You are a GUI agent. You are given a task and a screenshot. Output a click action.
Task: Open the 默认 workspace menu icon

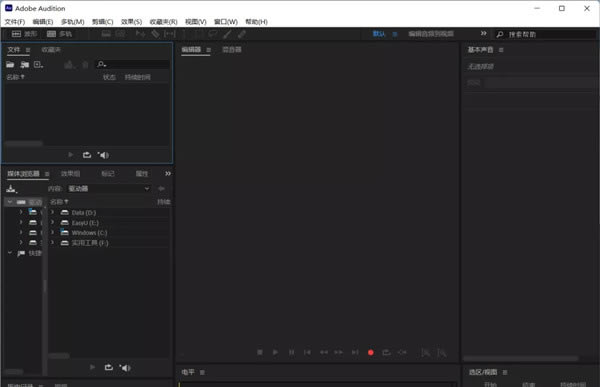point(395,34)
